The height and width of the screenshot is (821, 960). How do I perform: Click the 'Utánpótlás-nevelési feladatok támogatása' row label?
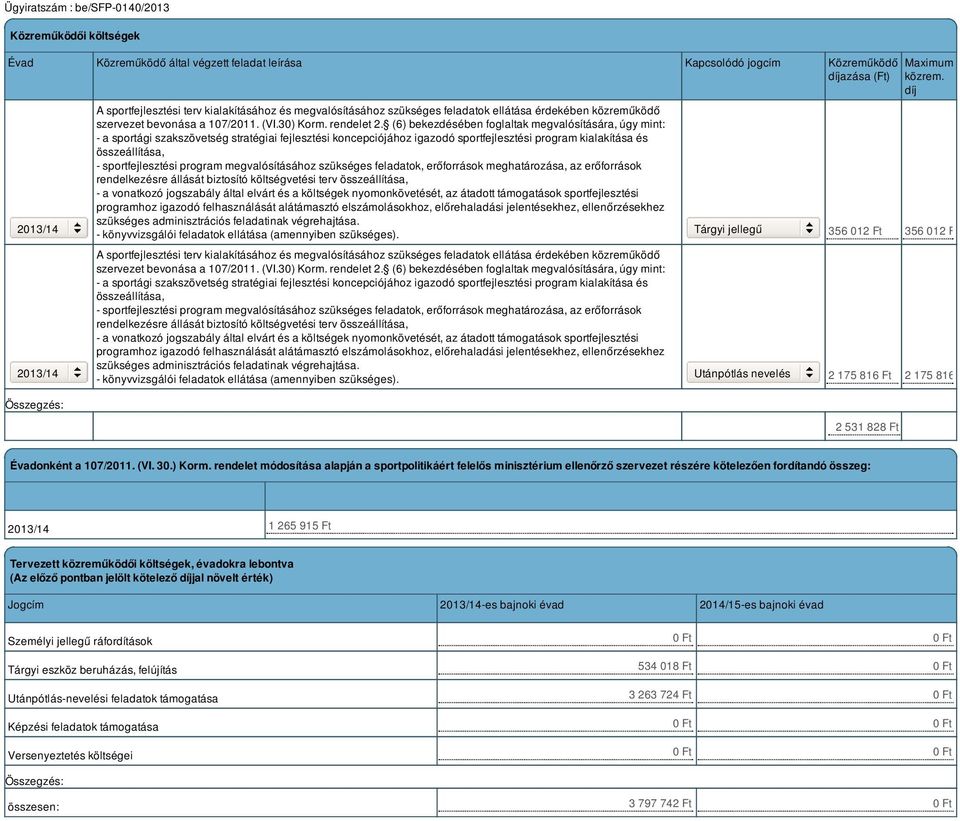click(x=113, y=699)
